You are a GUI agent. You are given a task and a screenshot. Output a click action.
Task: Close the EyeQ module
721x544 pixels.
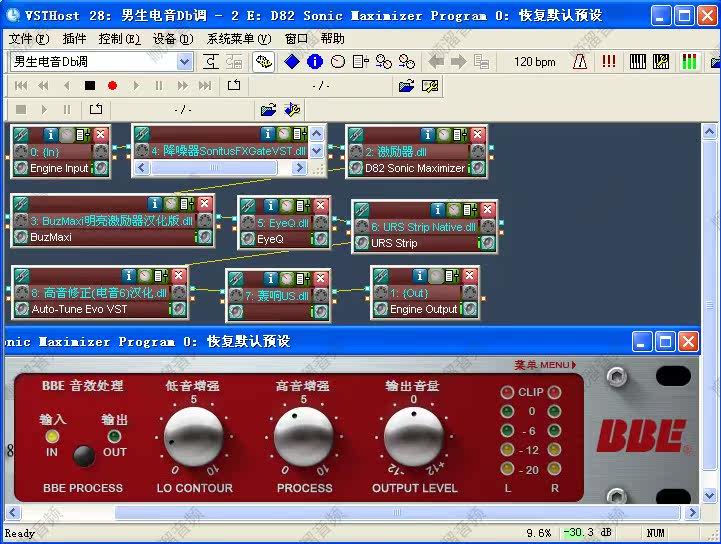(x=320, y=205)
